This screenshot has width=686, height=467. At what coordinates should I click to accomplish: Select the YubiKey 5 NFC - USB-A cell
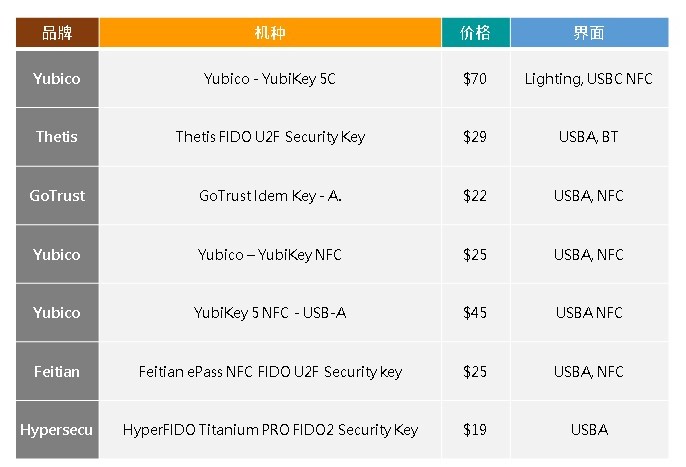270,313
